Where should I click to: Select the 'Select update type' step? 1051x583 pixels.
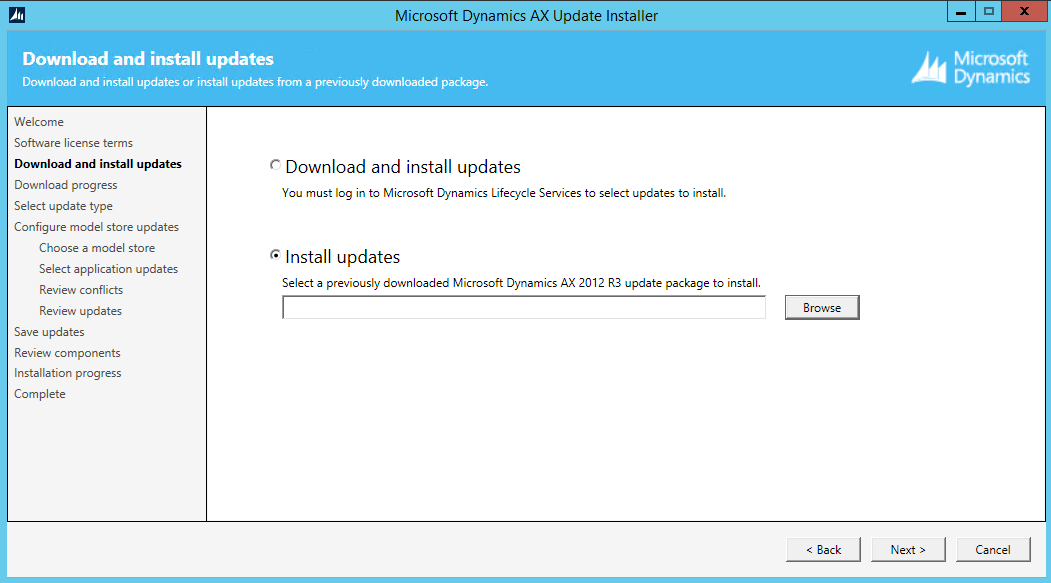[63, 206]
